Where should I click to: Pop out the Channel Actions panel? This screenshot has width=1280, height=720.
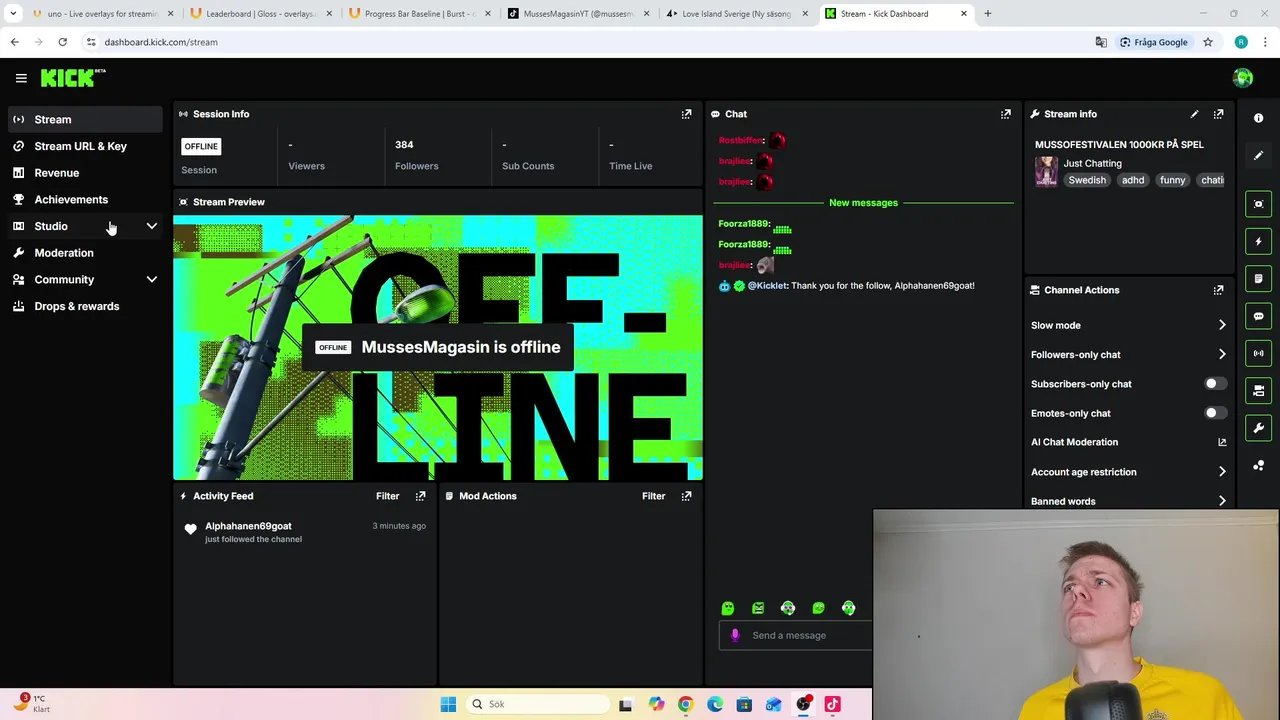(1218, 290)
